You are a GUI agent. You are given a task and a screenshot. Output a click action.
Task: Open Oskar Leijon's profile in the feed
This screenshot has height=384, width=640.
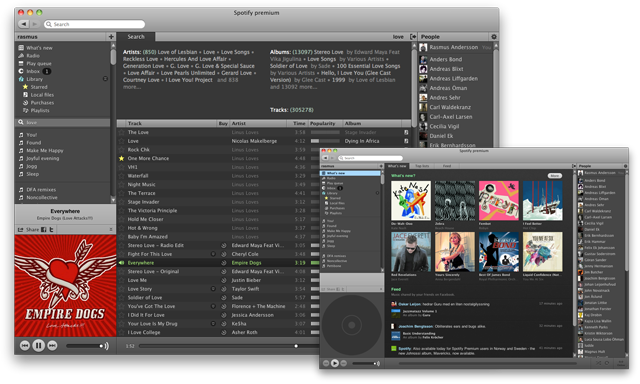409,304
